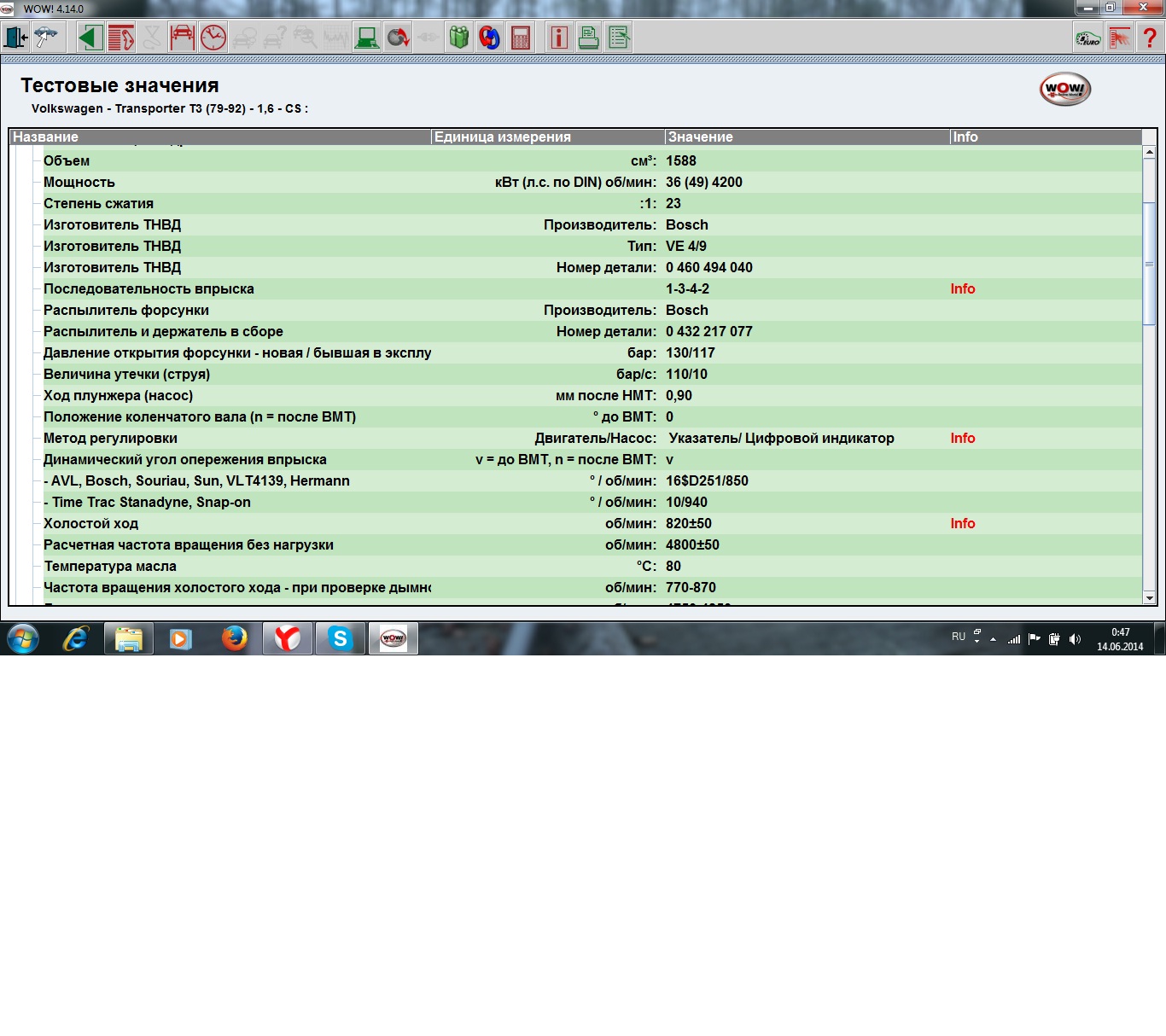Click Info link for Холостой ход
The image size is (1166, 1036).
click(x=963, y=524)
